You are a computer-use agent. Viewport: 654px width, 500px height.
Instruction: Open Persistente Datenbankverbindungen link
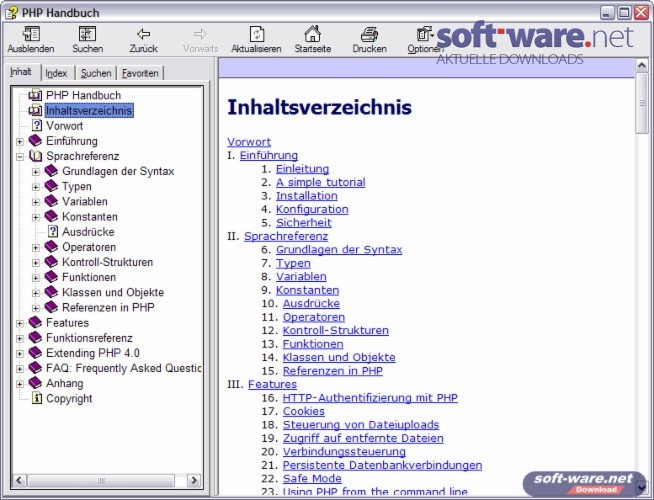pyautogui.click(x=382, y=465)
